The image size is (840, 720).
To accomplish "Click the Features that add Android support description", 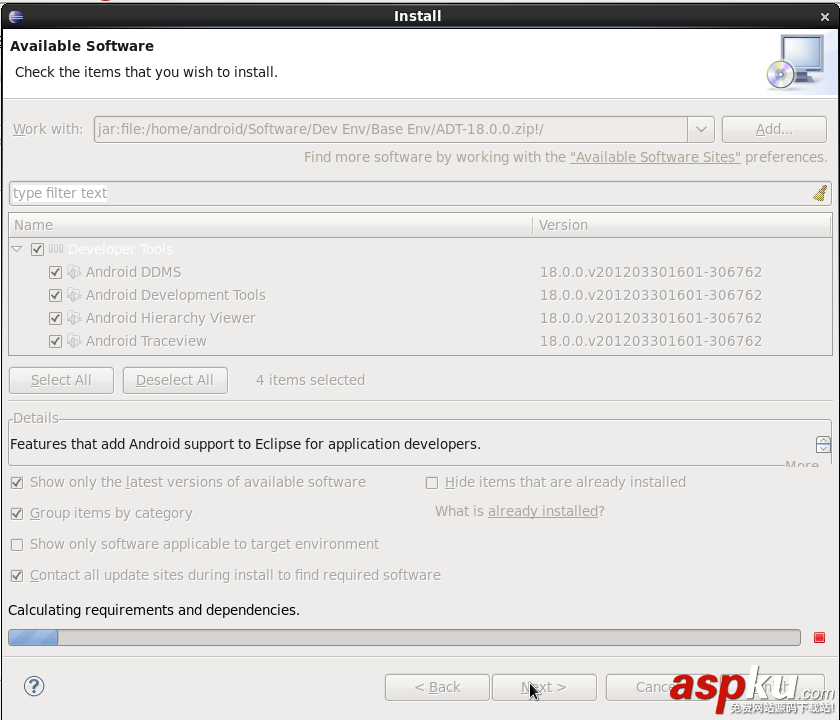I will coord(245,444).
